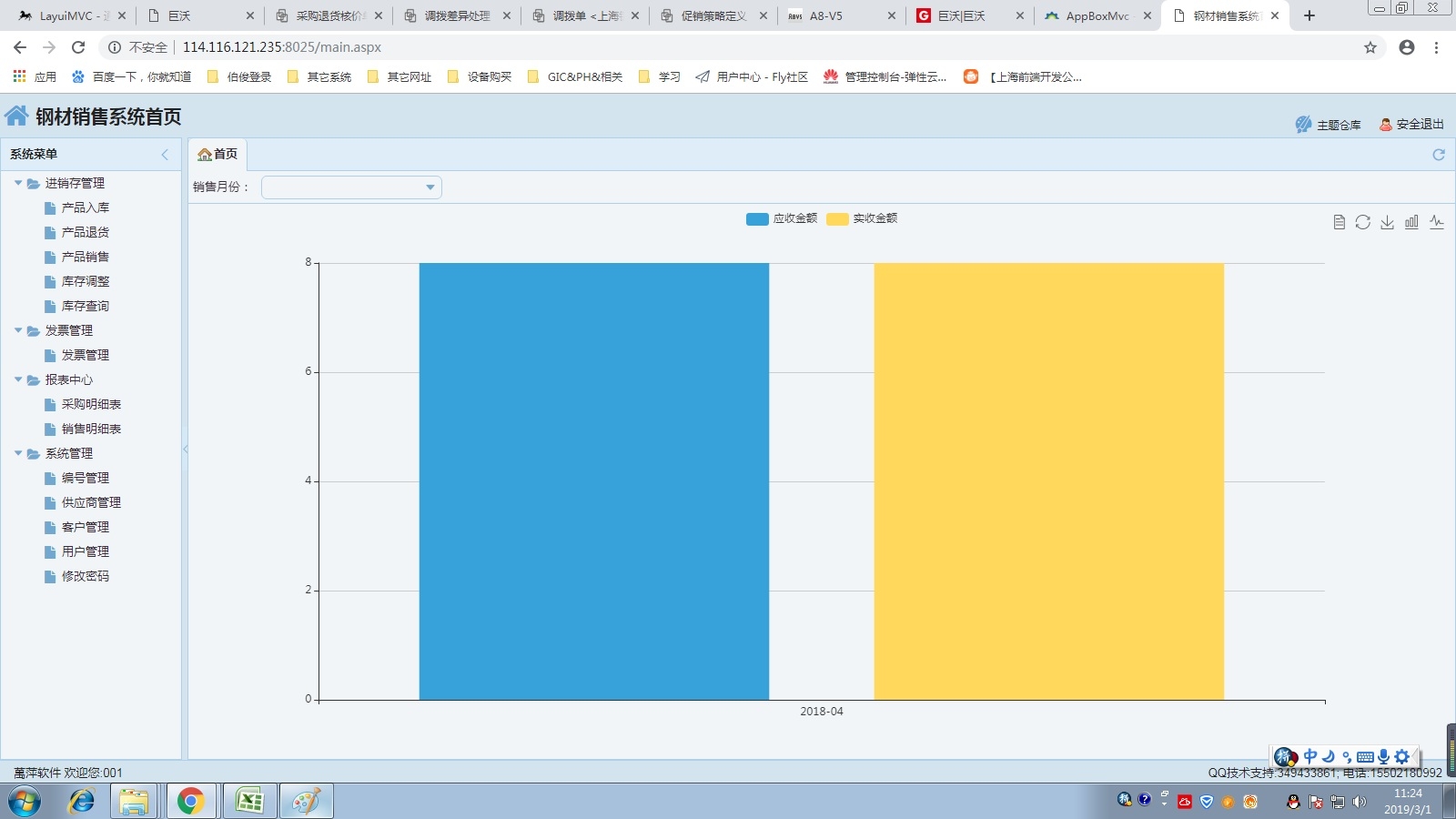This screenshot has height=819, width=1456.
Task: Collapse the 报表中心 tree folder
Action: 18,379
